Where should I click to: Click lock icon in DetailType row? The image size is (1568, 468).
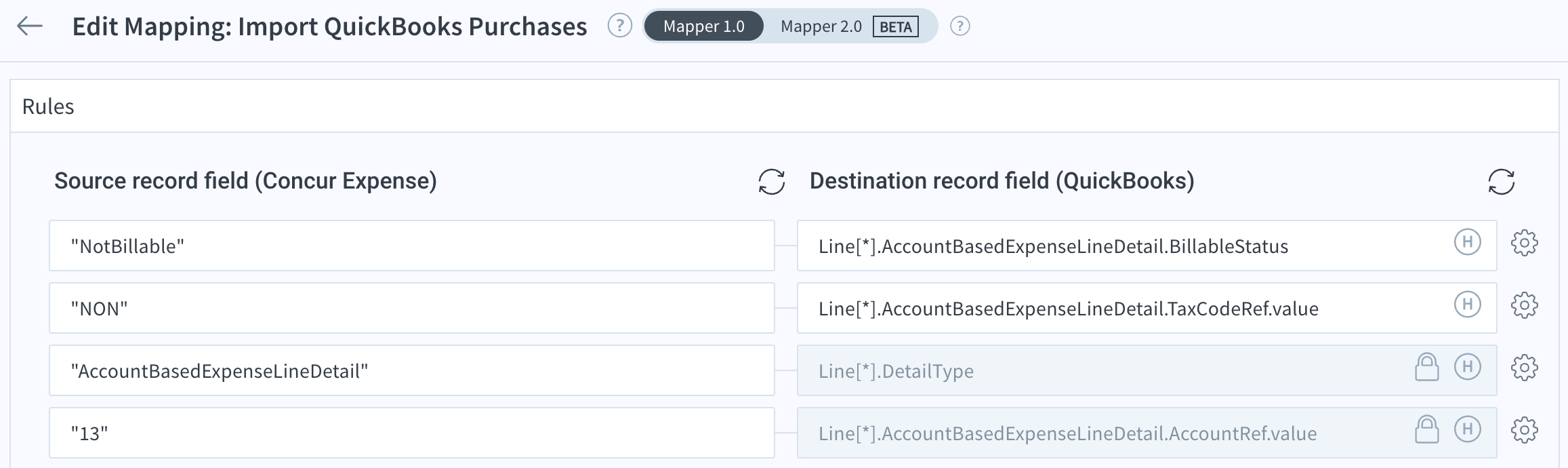tap(1426, 367)
